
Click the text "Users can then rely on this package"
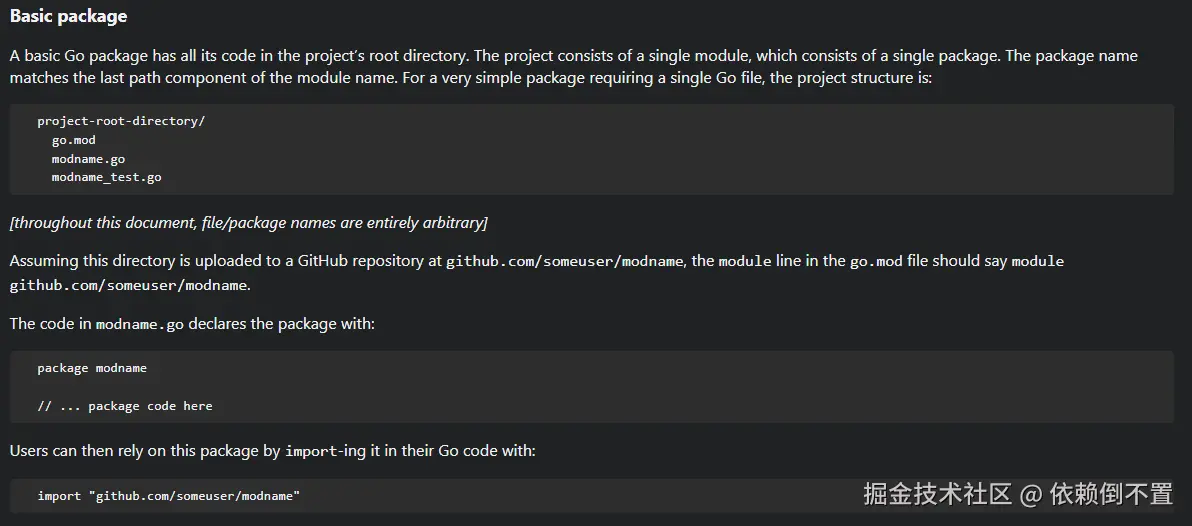(145, 451)
